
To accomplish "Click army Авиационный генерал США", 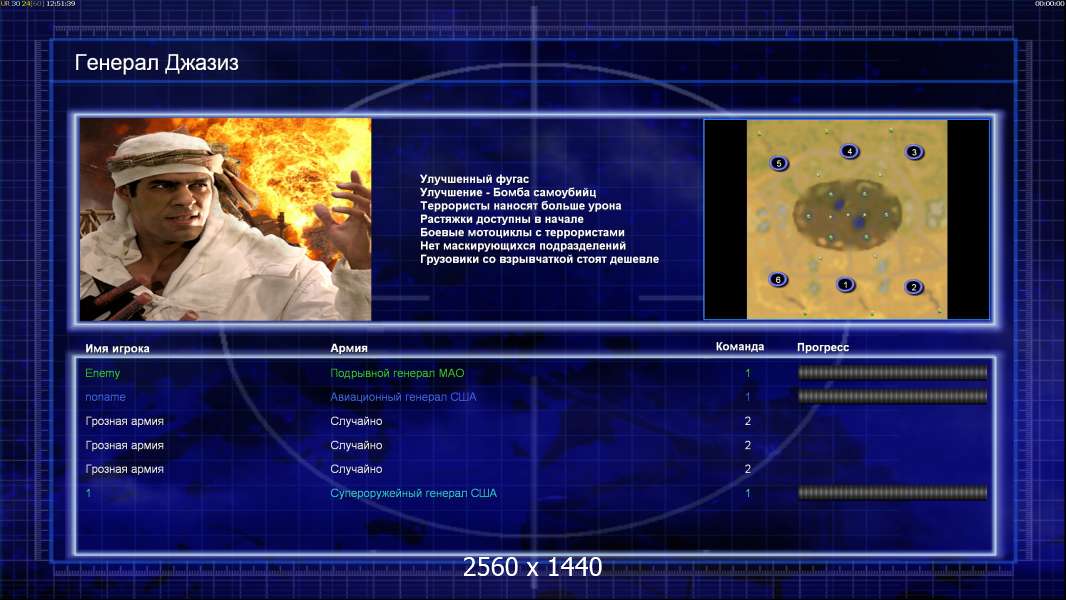I will (403, 397).
